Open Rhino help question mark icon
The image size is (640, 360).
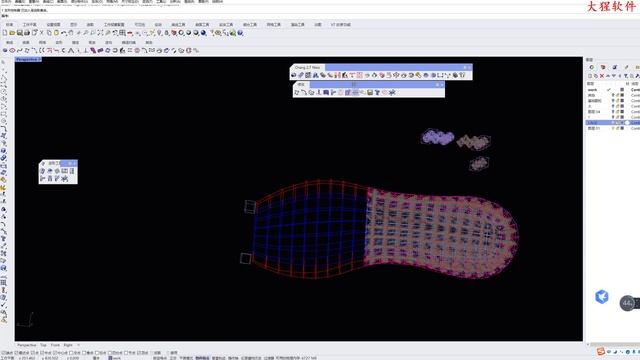pos(240,33)
